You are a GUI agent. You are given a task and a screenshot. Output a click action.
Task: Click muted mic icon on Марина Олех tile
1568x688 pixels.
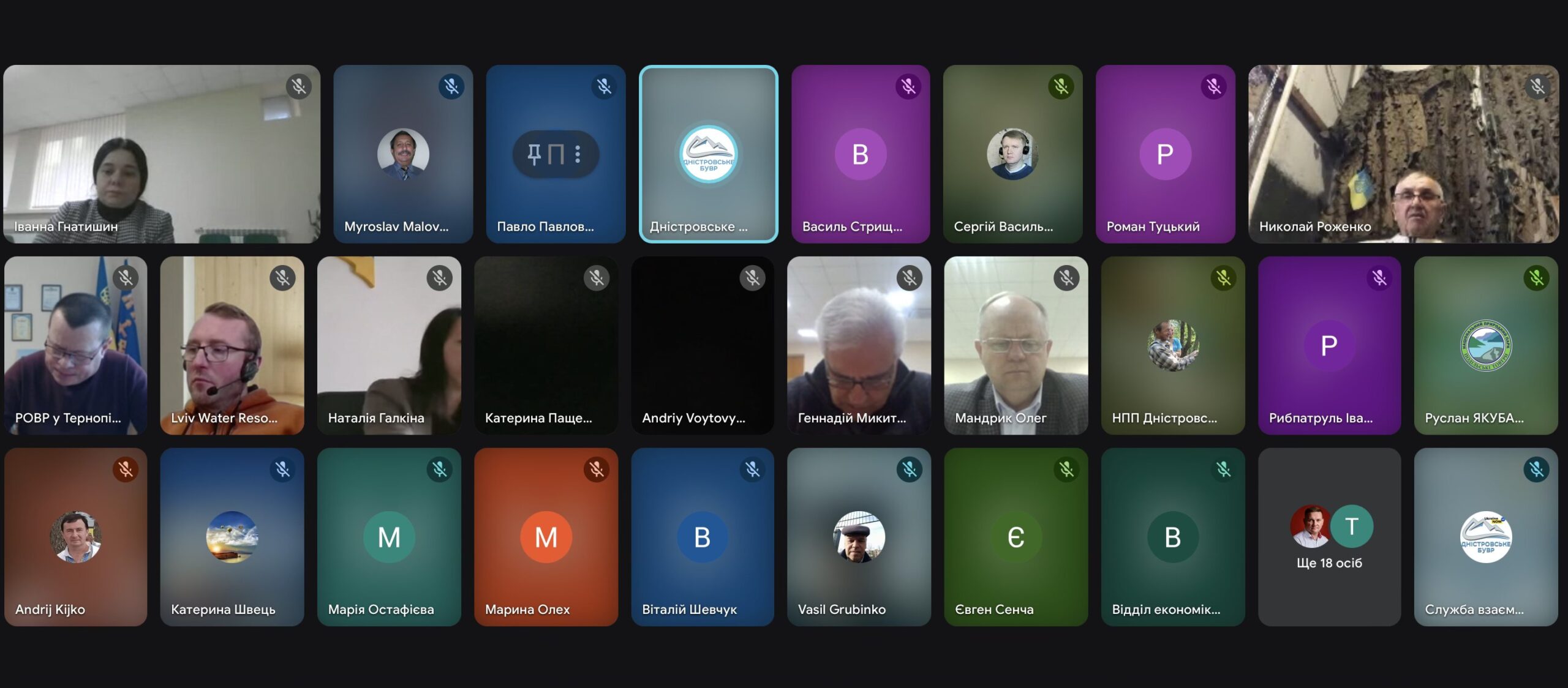(597, 469)
